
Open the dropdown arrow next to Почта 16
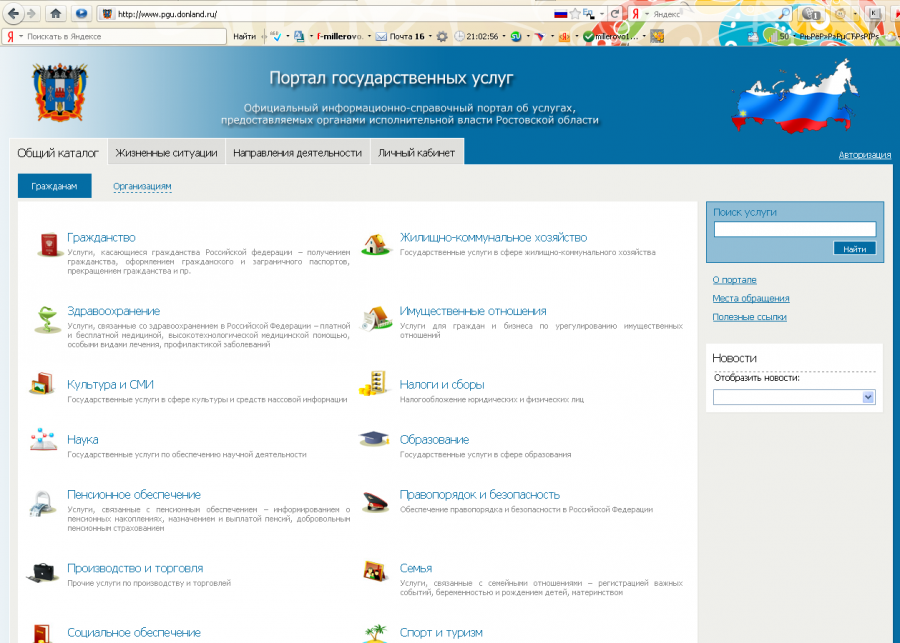click(x=431, y=36)
